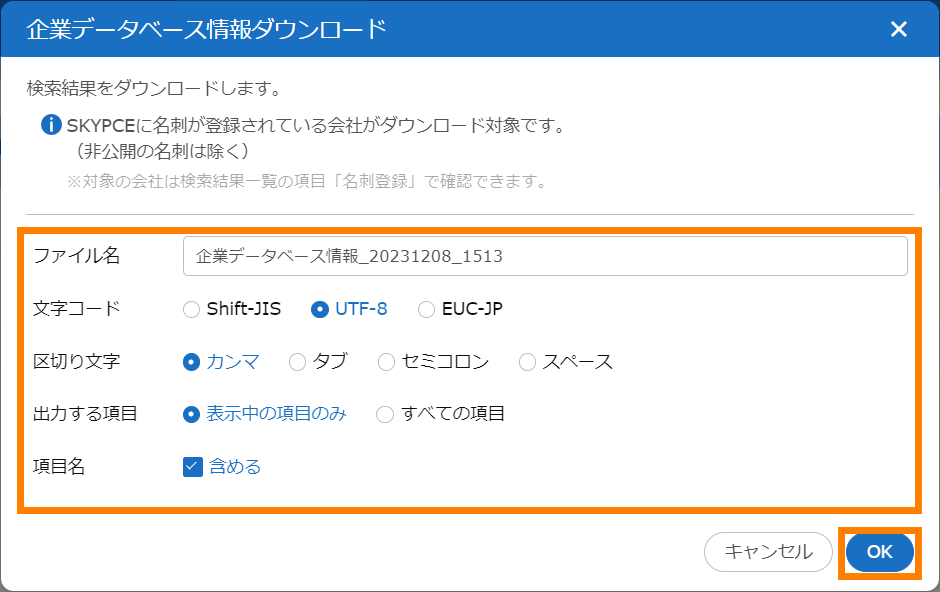Choose the タブ delimiter option
Viewport: 940px width, 592px height.
pyautogui.click(x=298, y=362)
